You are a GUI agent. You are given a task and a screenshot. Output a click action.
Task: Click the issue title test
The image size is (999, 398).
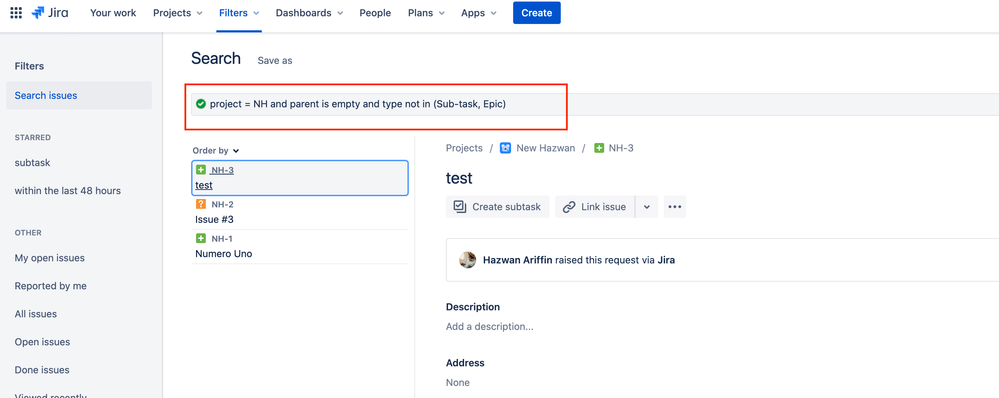tap(459, 178)
